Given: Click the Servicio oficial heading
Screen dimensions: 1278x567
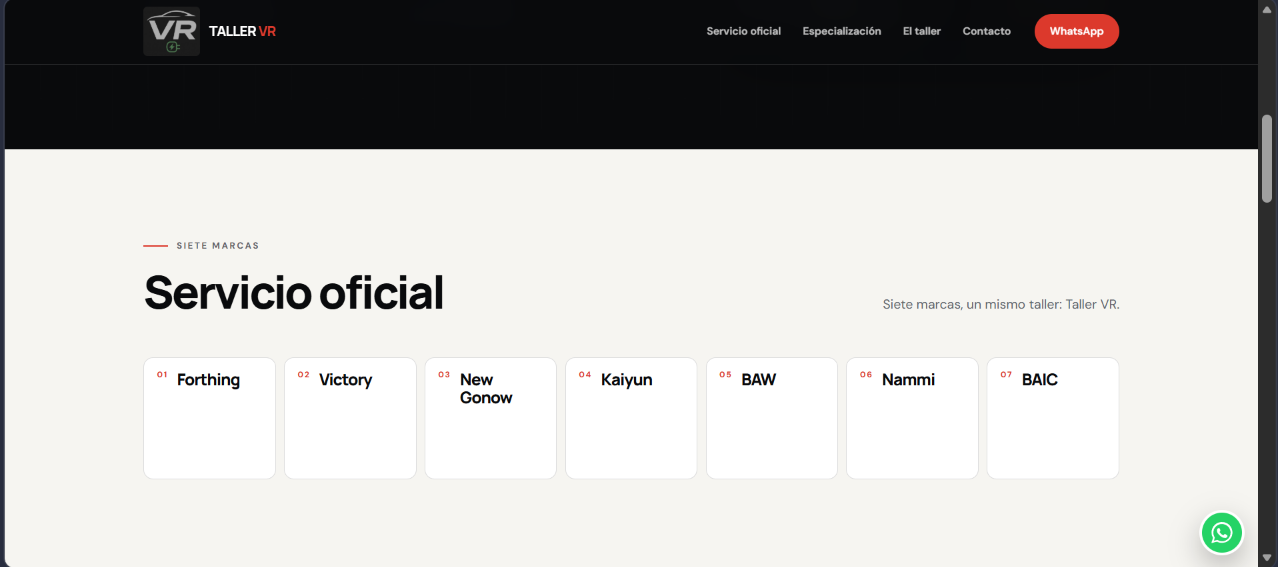Looking at the screenshot, I should [x=294, y=293].
